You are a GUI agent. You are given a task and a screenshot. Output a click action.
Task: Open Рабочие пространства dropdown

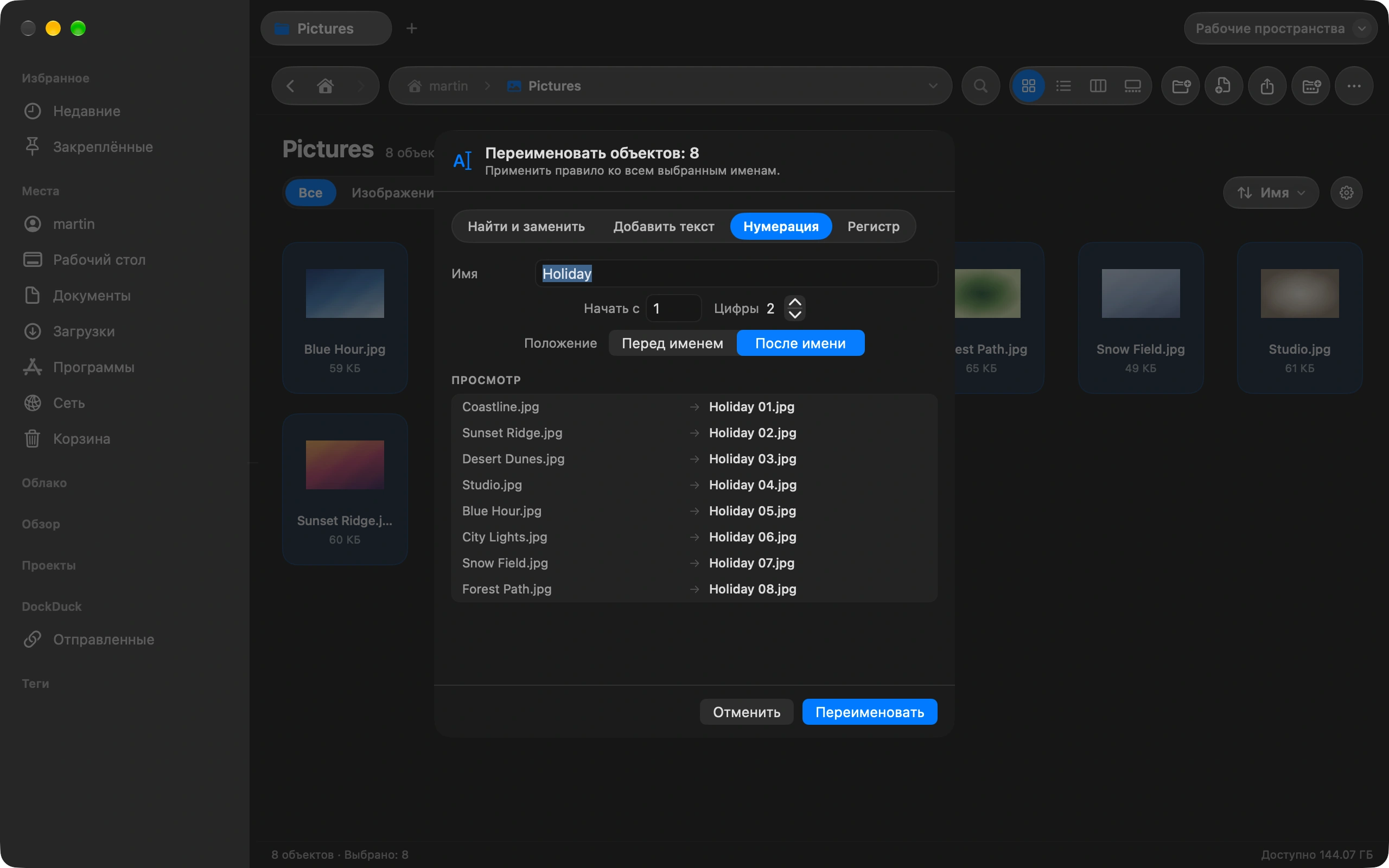tap(1281, 28)
